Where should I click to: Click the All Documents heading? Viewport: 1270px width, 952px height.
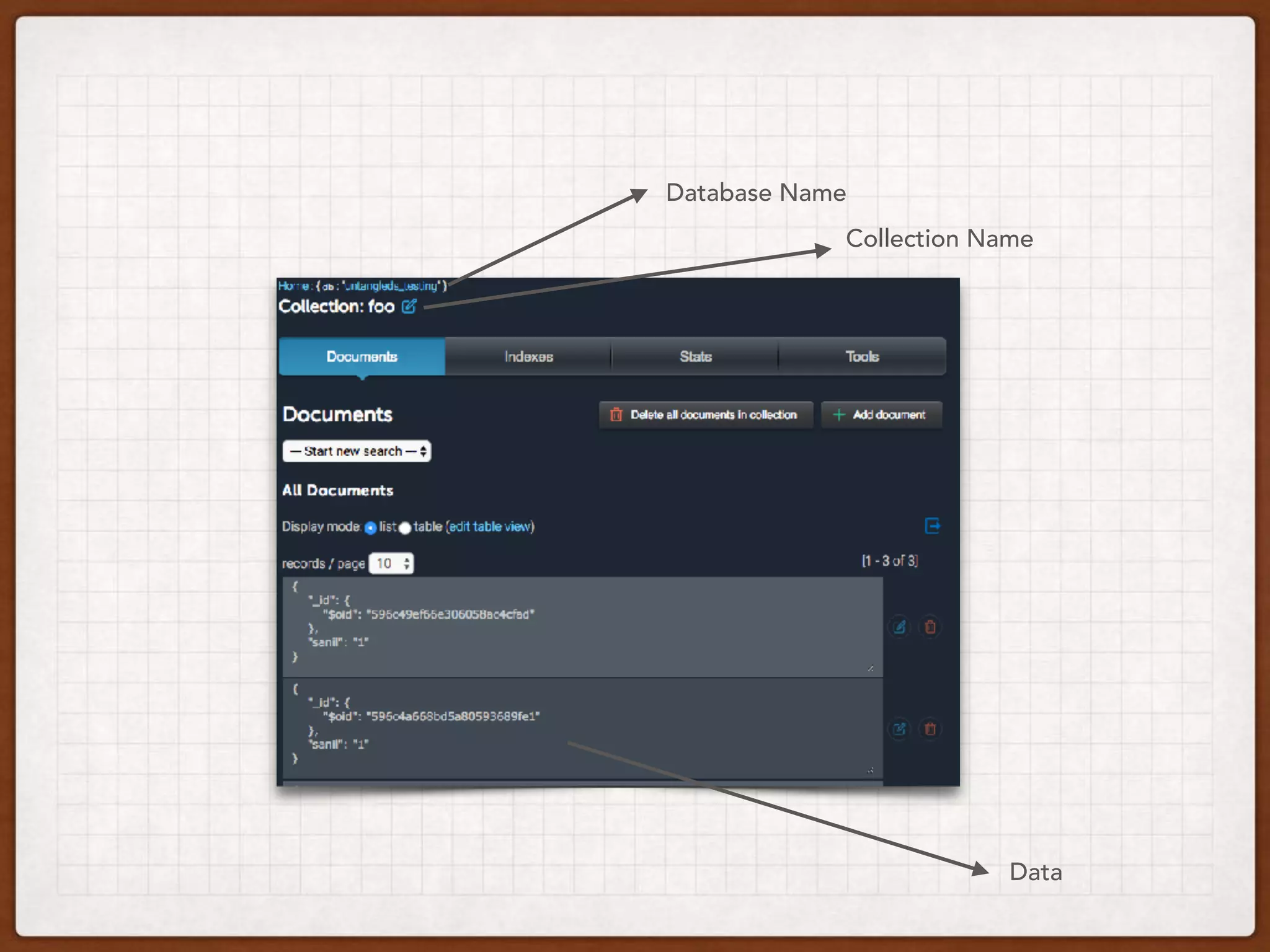pos(338,490)
